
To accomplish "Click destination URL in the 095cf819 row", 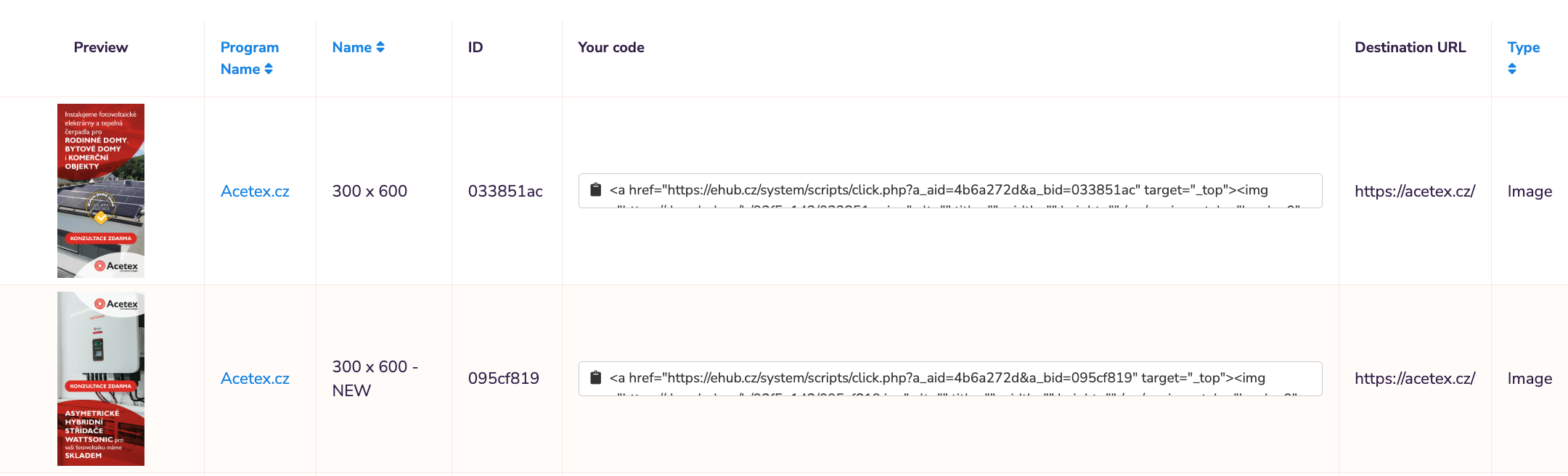I will (x=1414, y=379).
